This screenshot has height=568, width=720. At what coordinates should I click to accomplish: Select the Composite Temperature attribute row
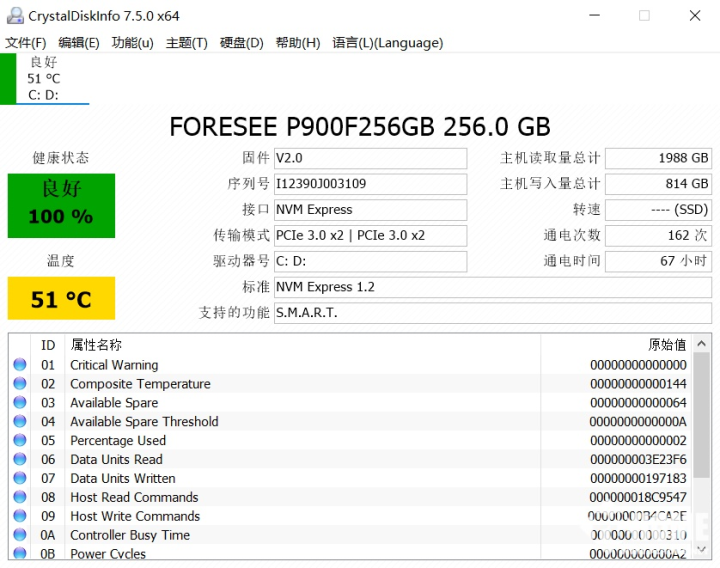tap(350, 383)
